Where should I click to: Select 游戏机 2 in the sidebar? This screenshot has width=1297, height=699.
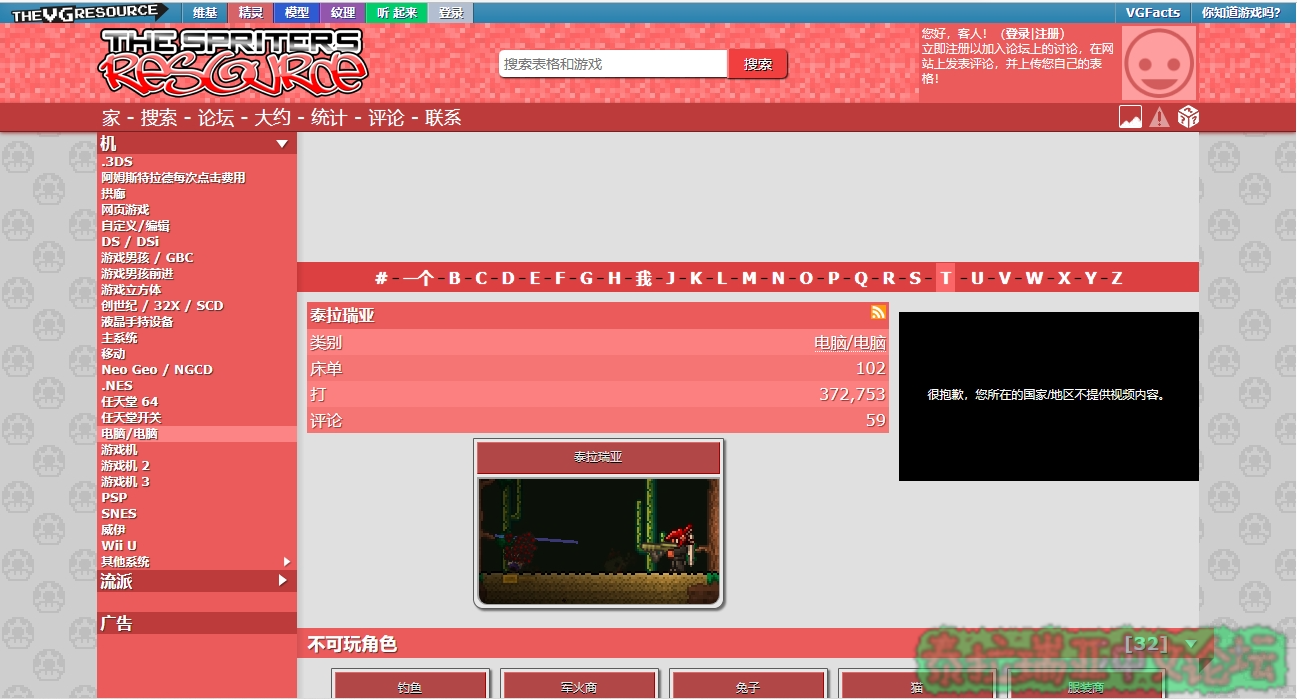tap(126, 465)
